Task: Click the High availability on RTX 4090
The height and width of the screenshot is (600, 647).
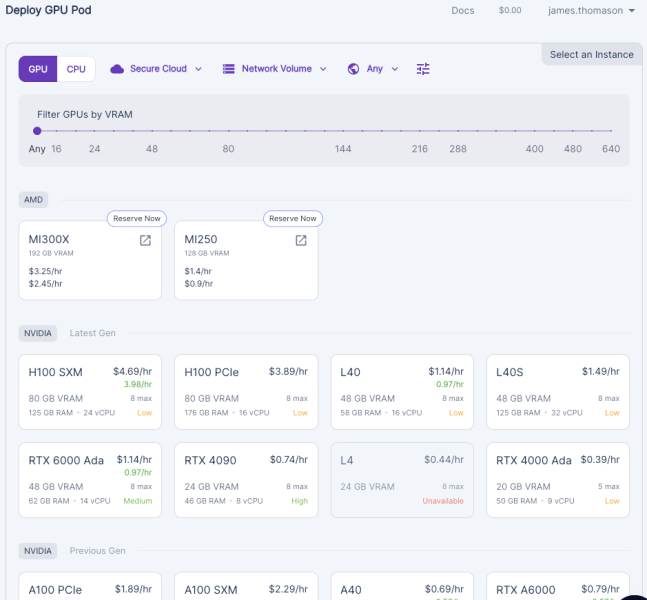Action: point(300,501)
